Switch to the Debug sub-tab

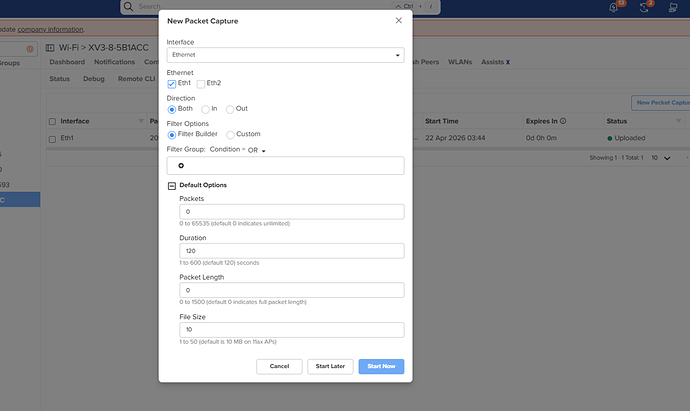(94, 79)
